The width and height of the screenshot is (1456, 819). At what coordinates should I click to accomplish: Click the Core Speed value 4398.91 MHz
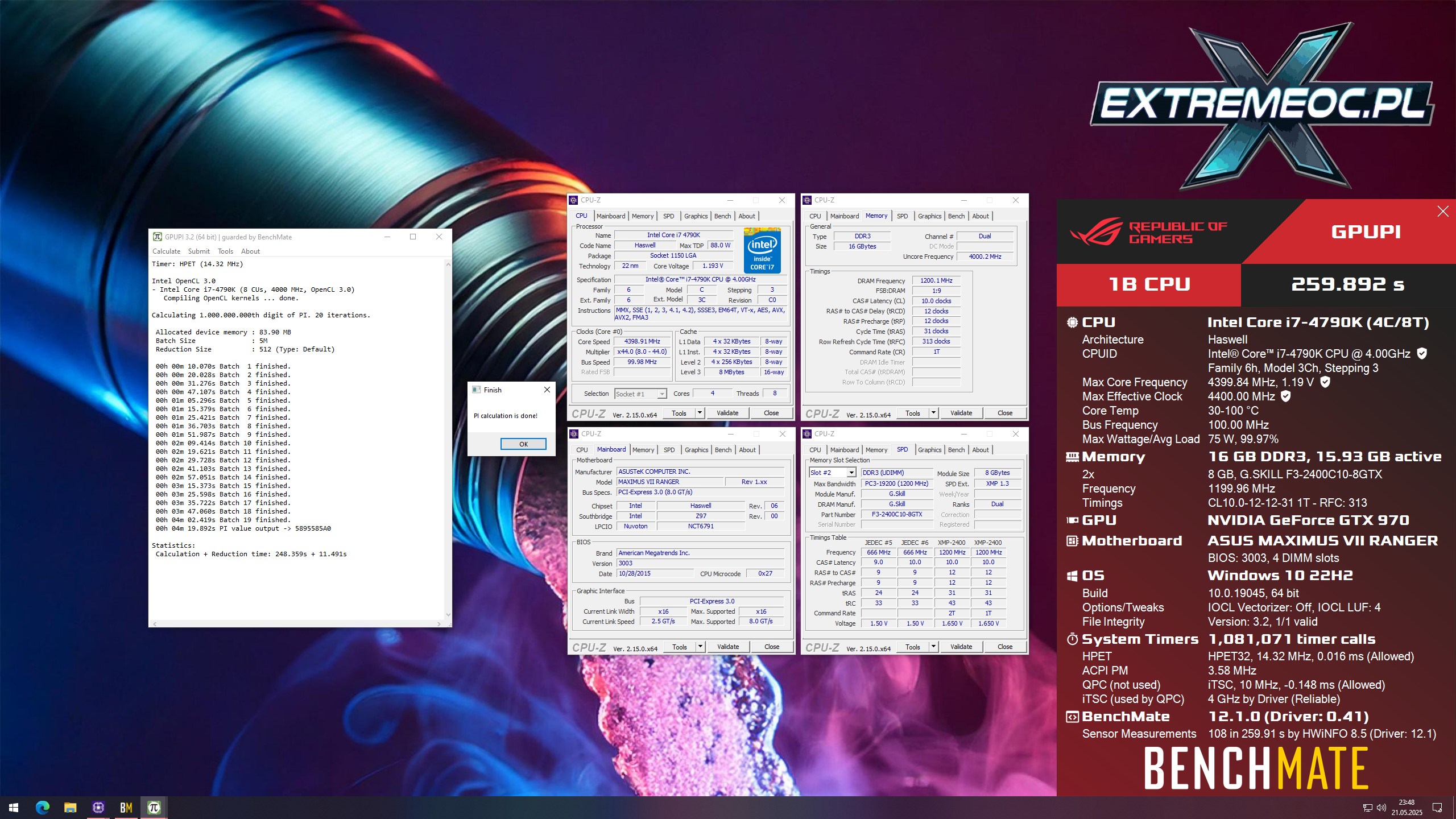point(642,342)
